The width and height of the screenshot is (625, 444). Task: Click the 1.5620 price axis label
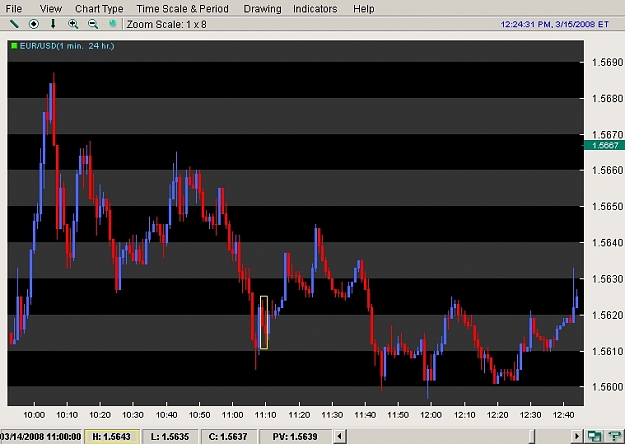(607, 315)
